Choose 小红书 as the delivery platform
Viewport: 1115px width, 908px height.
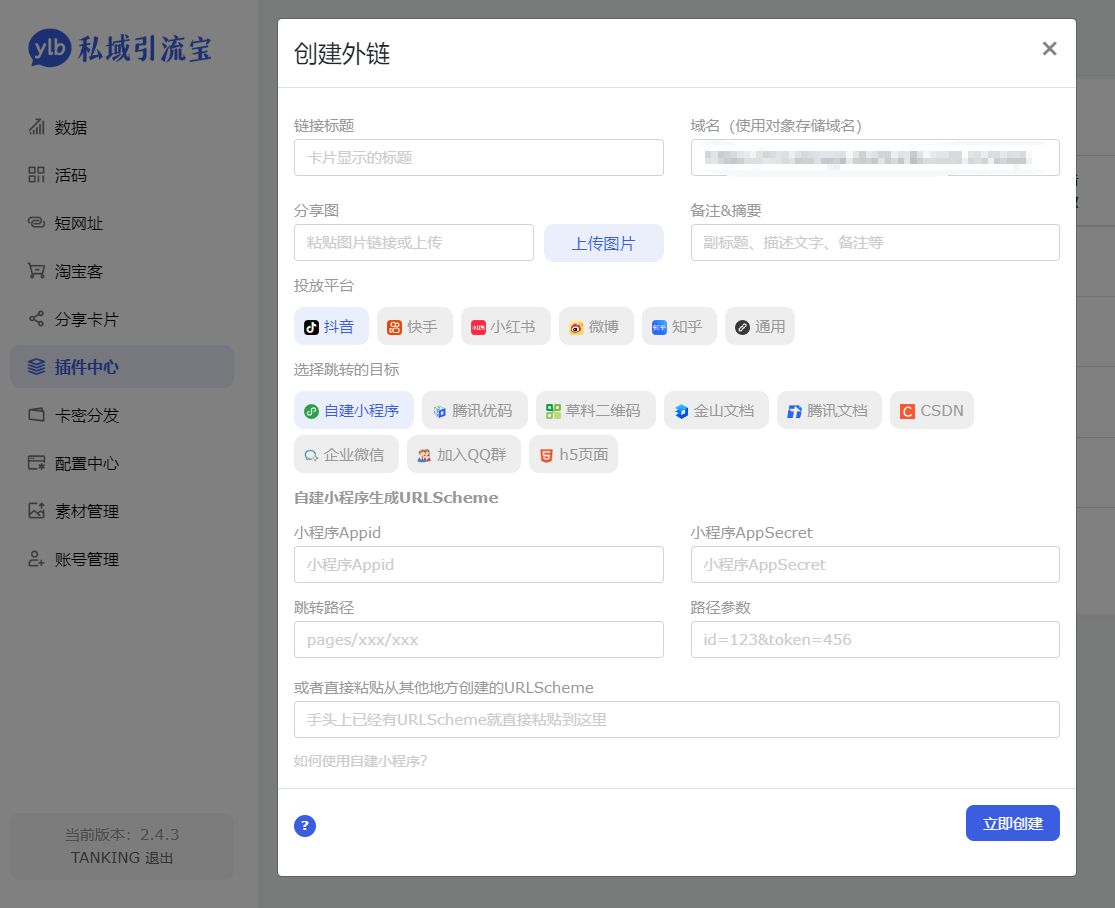tap(505, 326)
